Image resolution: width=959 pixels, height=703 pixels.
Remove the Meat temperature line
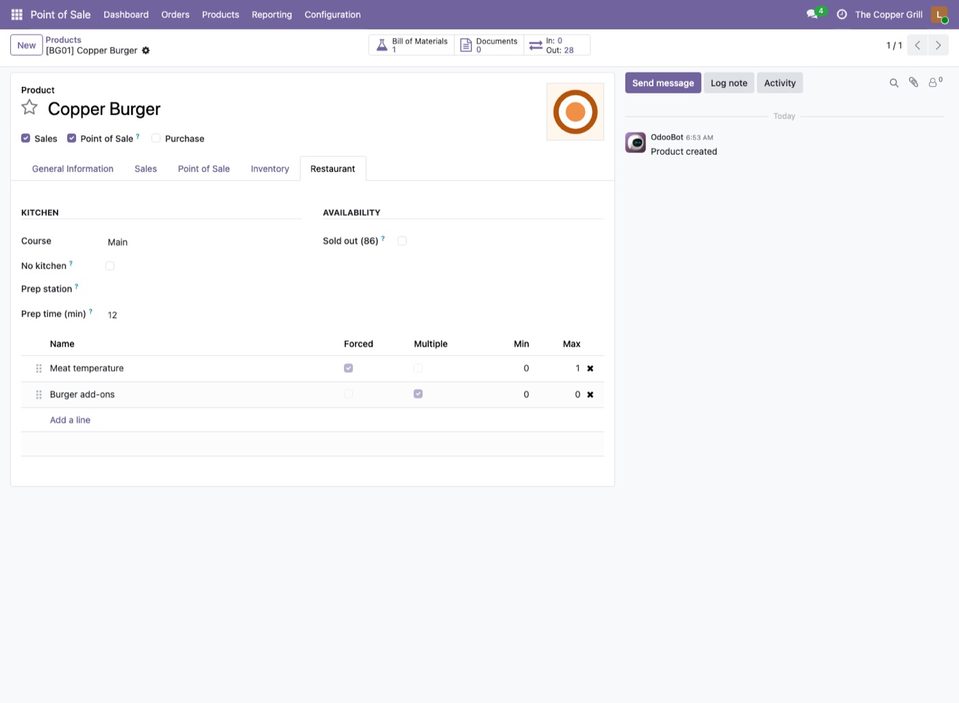pyautogui.click(x=590, y=368)
